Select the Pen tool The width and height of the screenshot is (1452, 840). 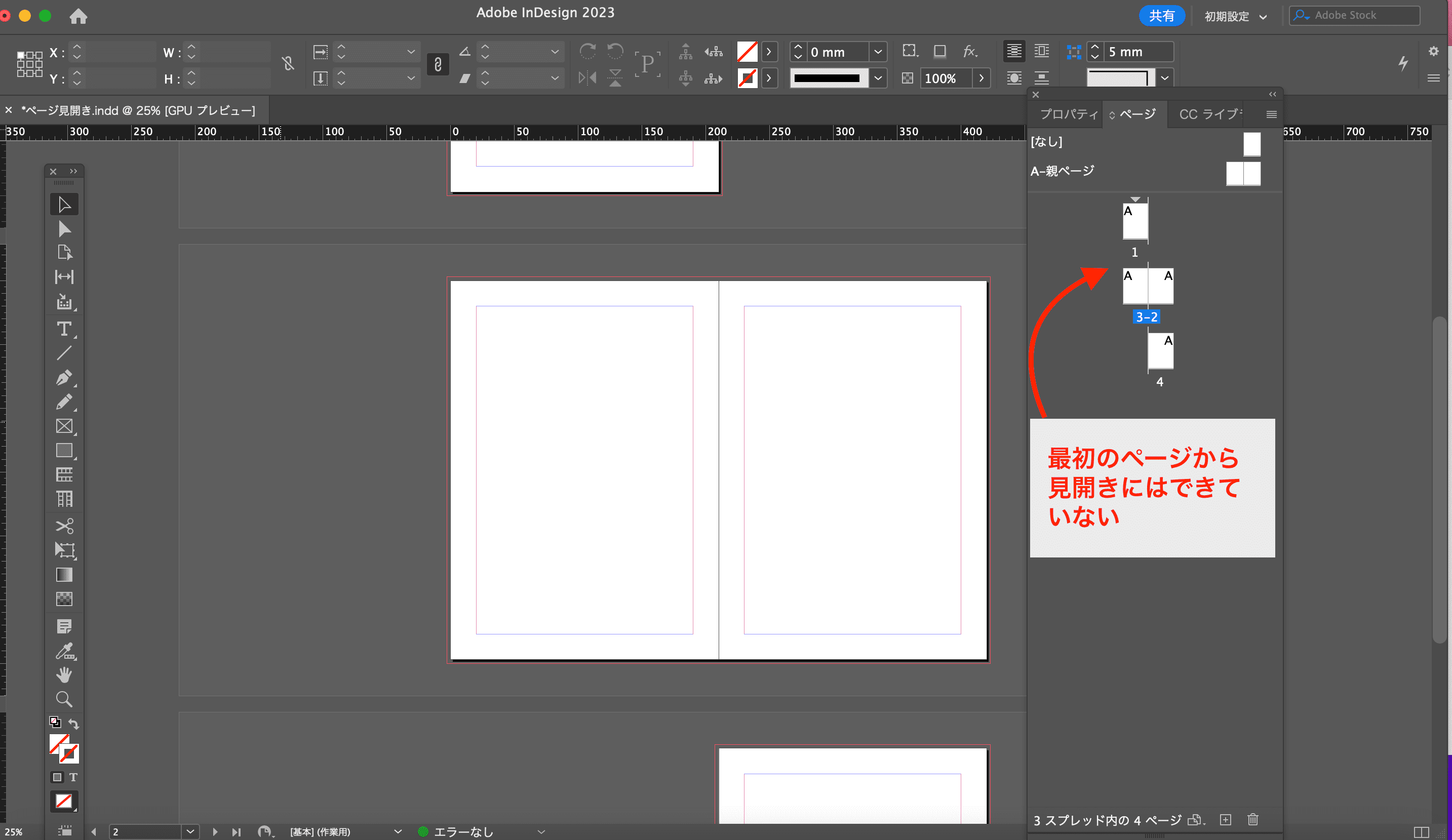tap(64, 377)
